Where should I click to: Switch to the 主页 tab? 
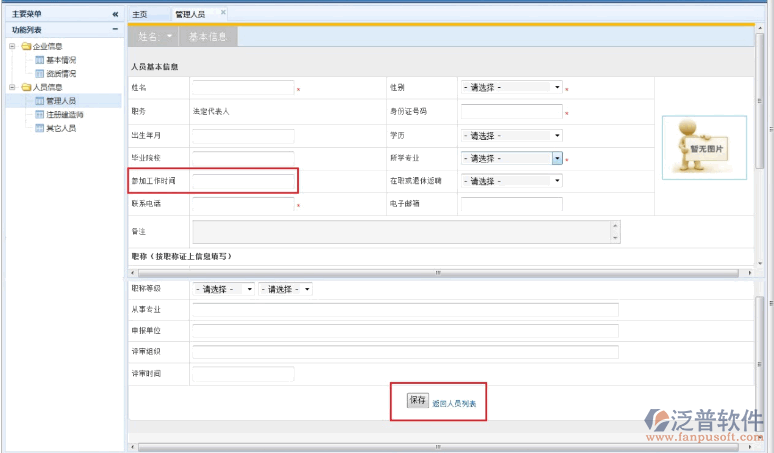pos(140,14)
